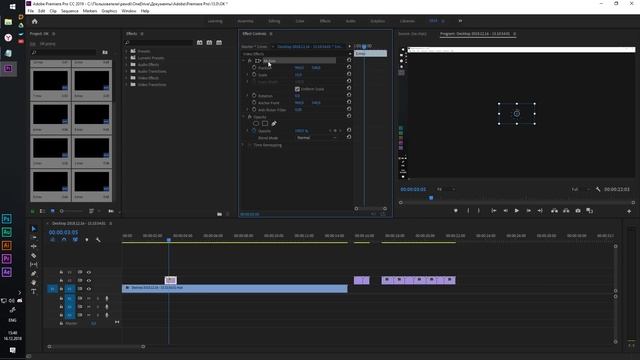This screenshot has width=640, height=360.
Task: Toggle Position animation stopwatch
Action: coord(254,68)
